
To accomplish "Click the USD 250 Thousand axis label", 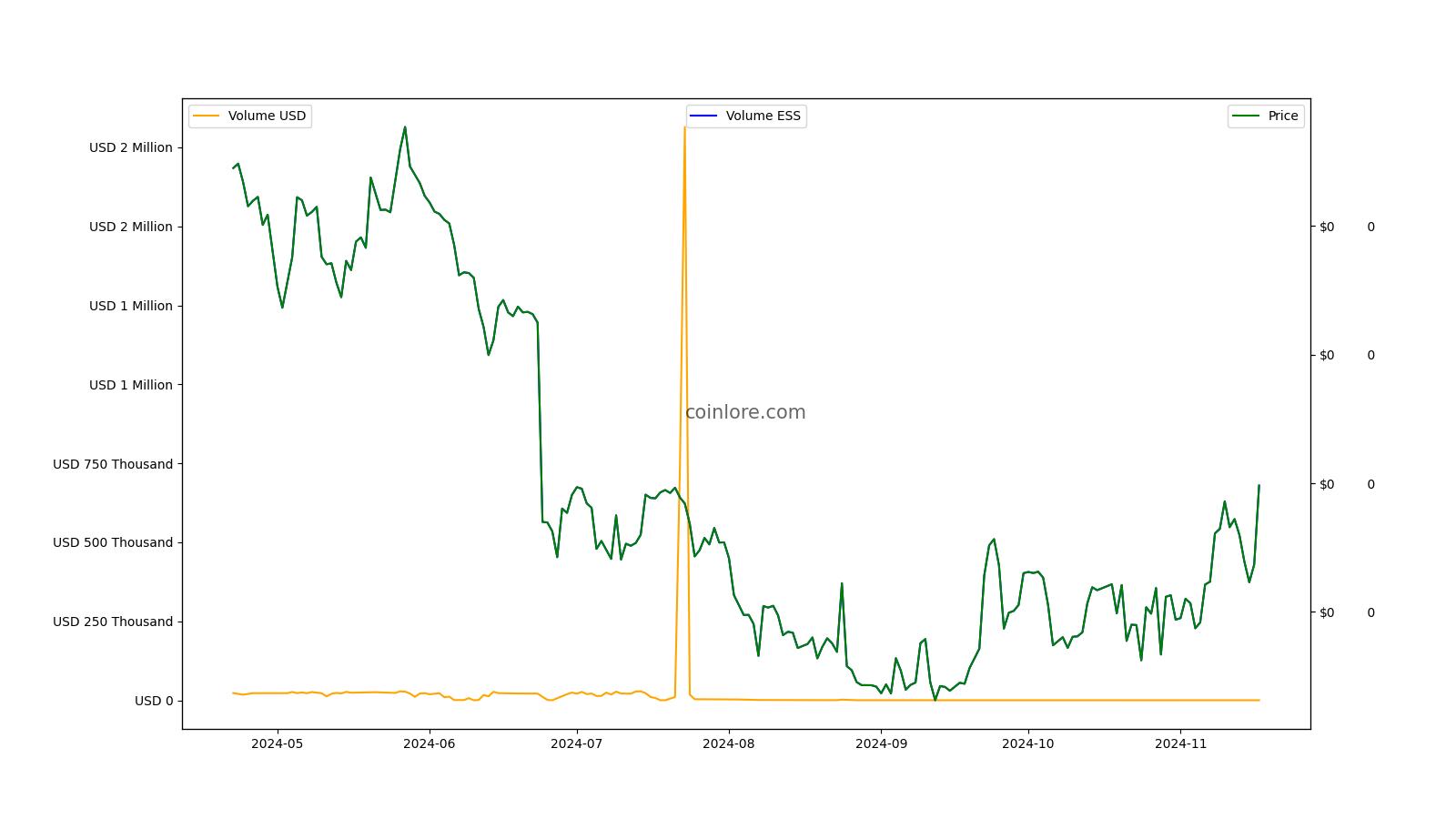I will click(113, 622).
